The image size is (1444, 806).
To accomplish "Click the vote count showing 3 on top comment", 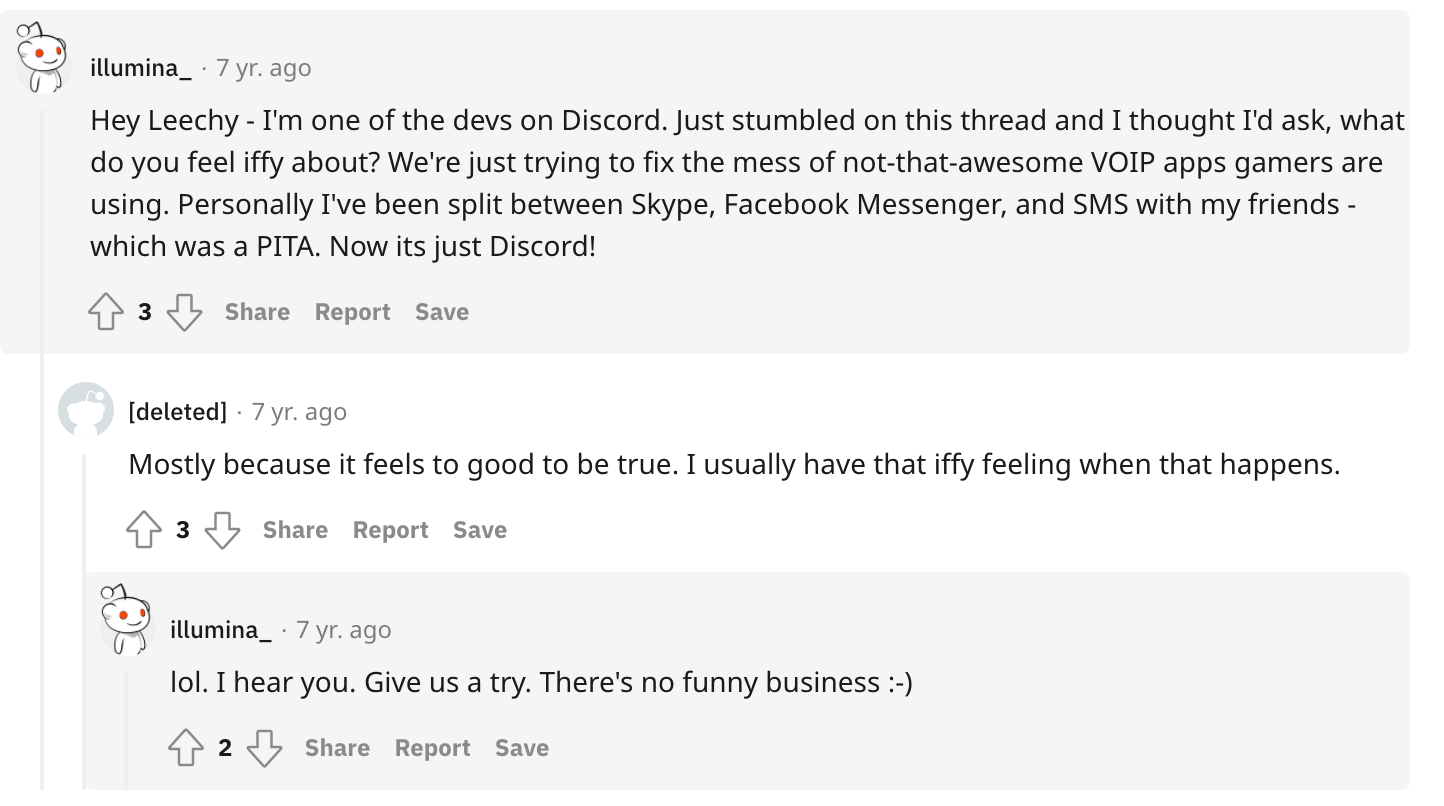I will pos(145,312).
